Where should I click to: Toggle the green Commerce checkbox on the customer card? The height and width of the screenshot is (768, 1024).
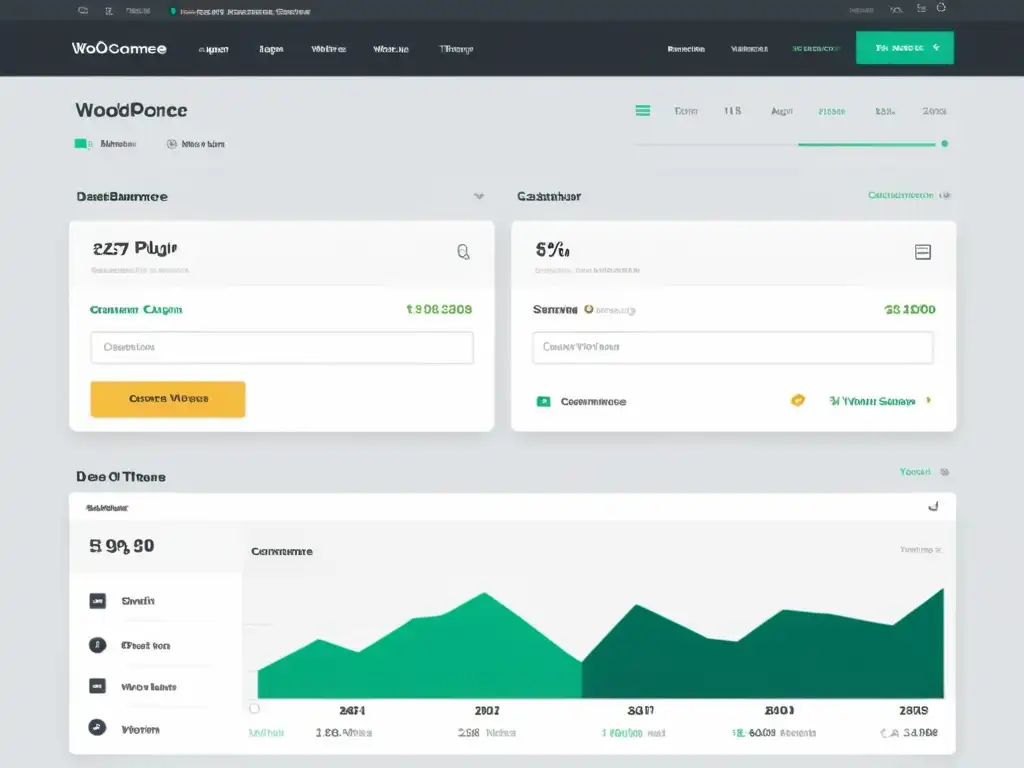pyautogui.click(x=545, y=401)
